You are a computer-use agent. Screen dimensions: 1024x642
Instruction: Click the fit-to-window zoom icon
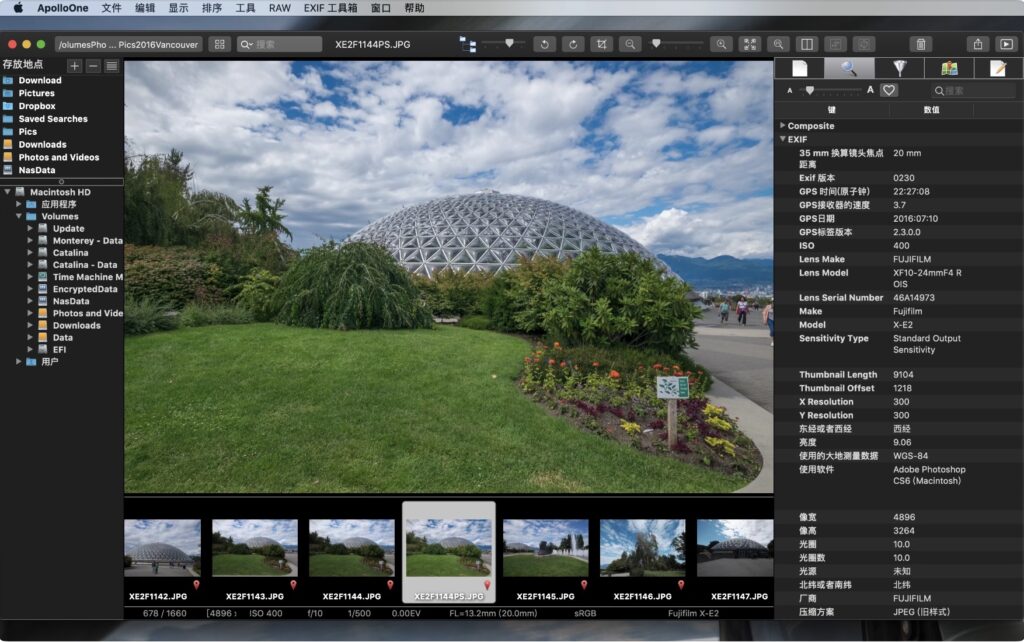point(749,44)
